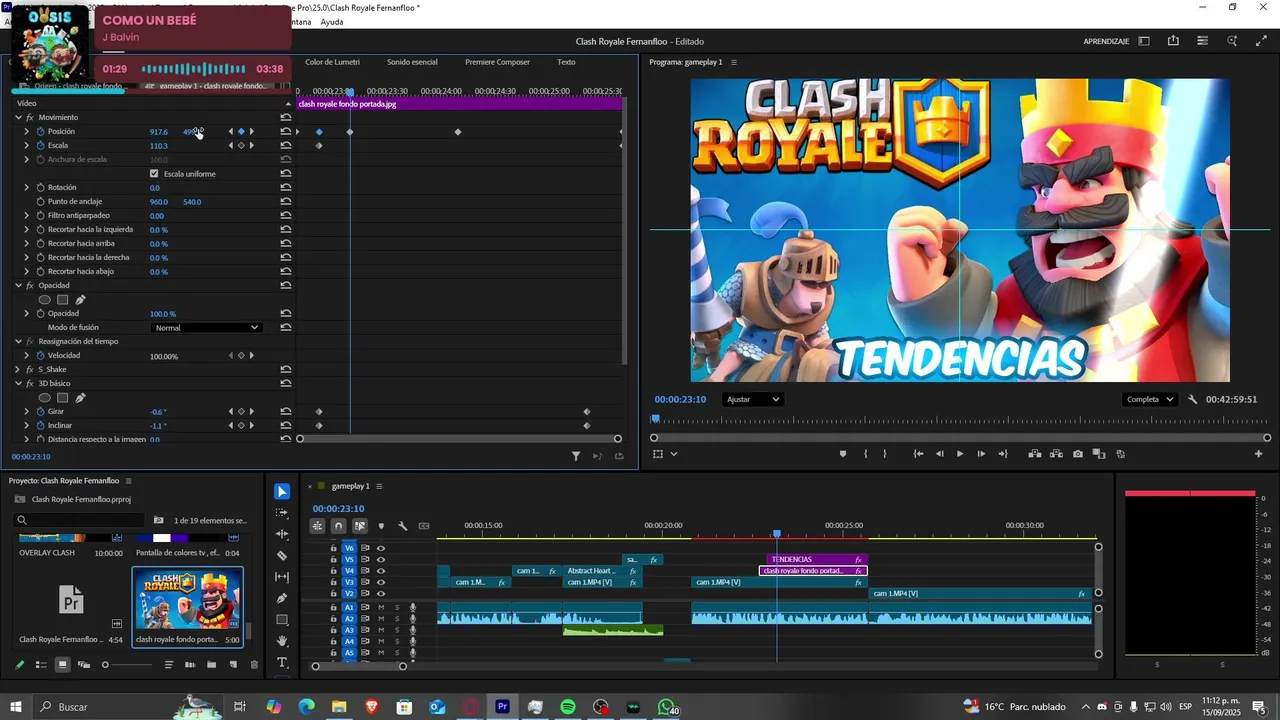Screen dimensions: 1280x720
Task: Select Opacidad ellipse mask tool
Action: point(44,299)
